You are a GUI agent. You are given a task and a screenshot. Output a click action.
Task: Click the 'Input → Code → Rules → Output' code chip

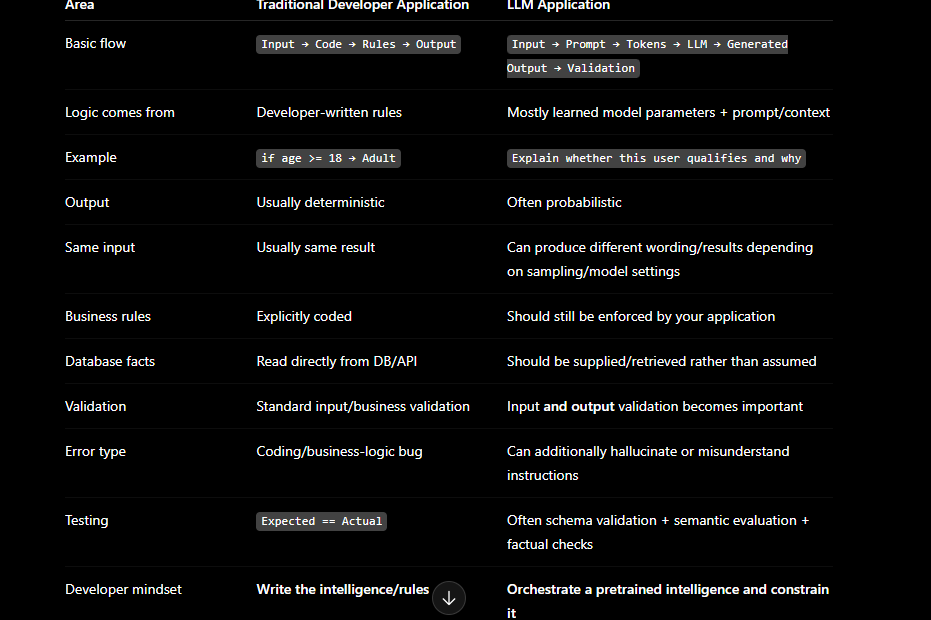pos(359,45)
